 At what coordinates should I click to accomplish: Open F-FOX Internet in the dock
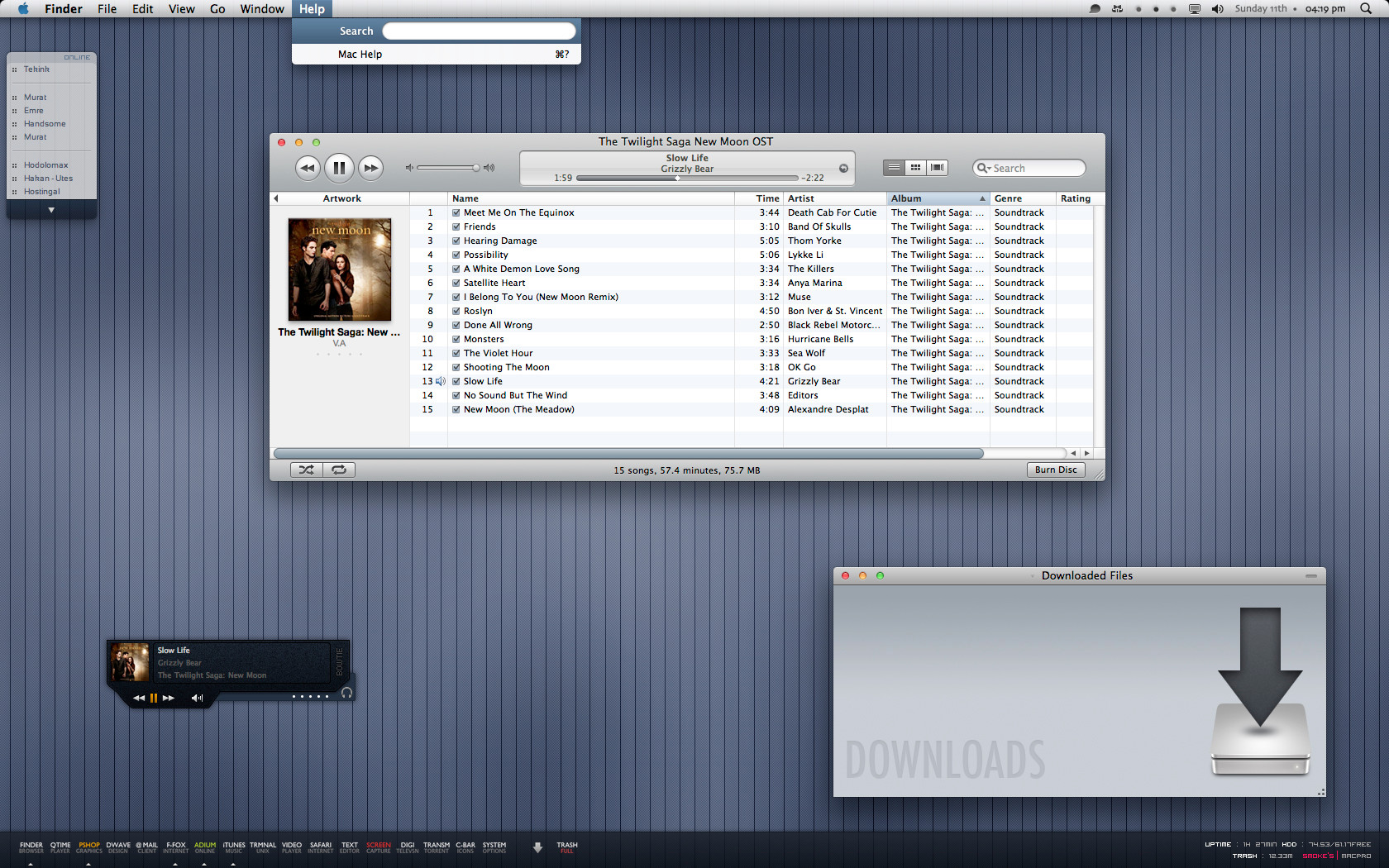pyautogui.click(x=176, y=847)
